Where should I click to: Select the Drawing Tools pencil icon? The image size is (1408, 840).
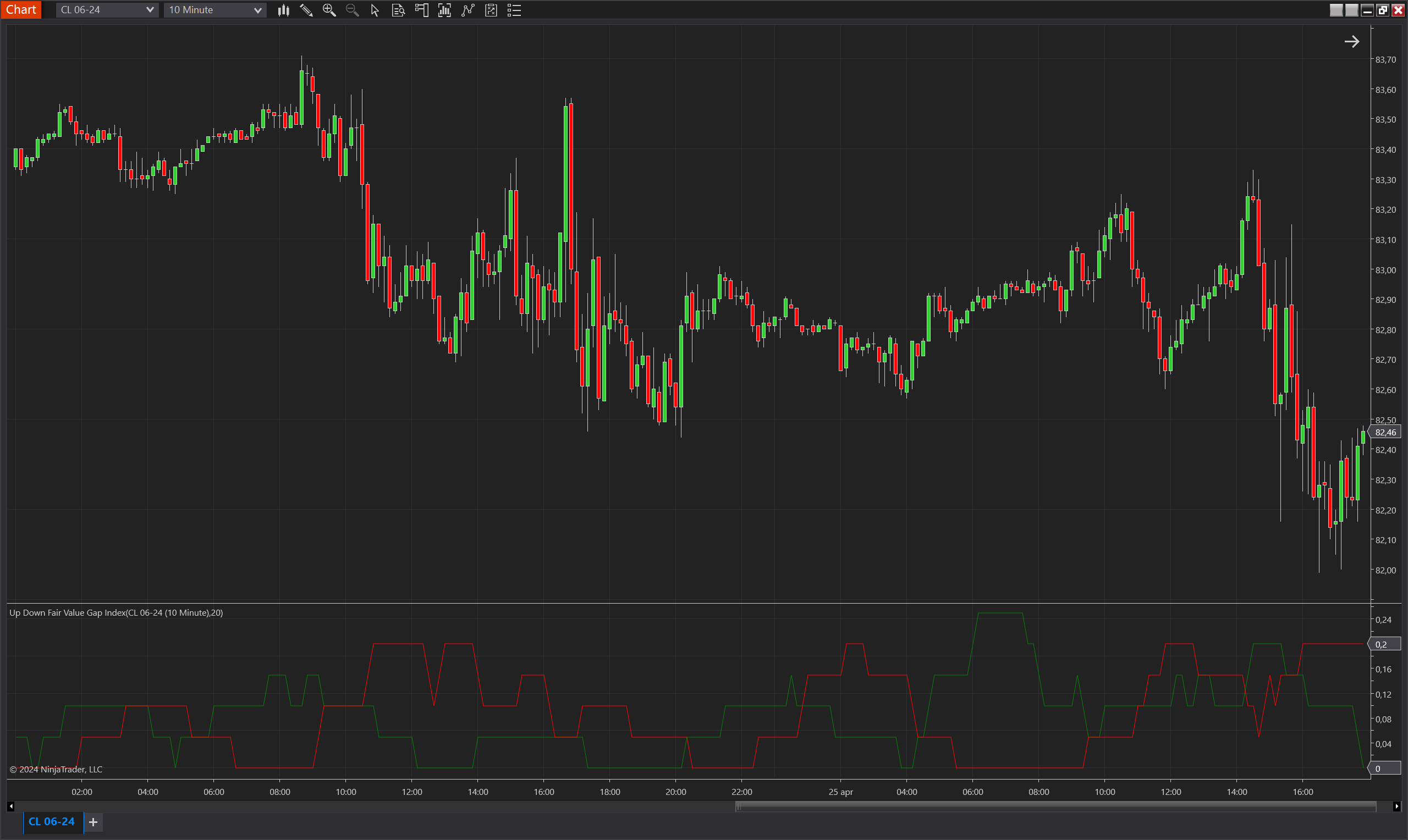pos(306,10)
